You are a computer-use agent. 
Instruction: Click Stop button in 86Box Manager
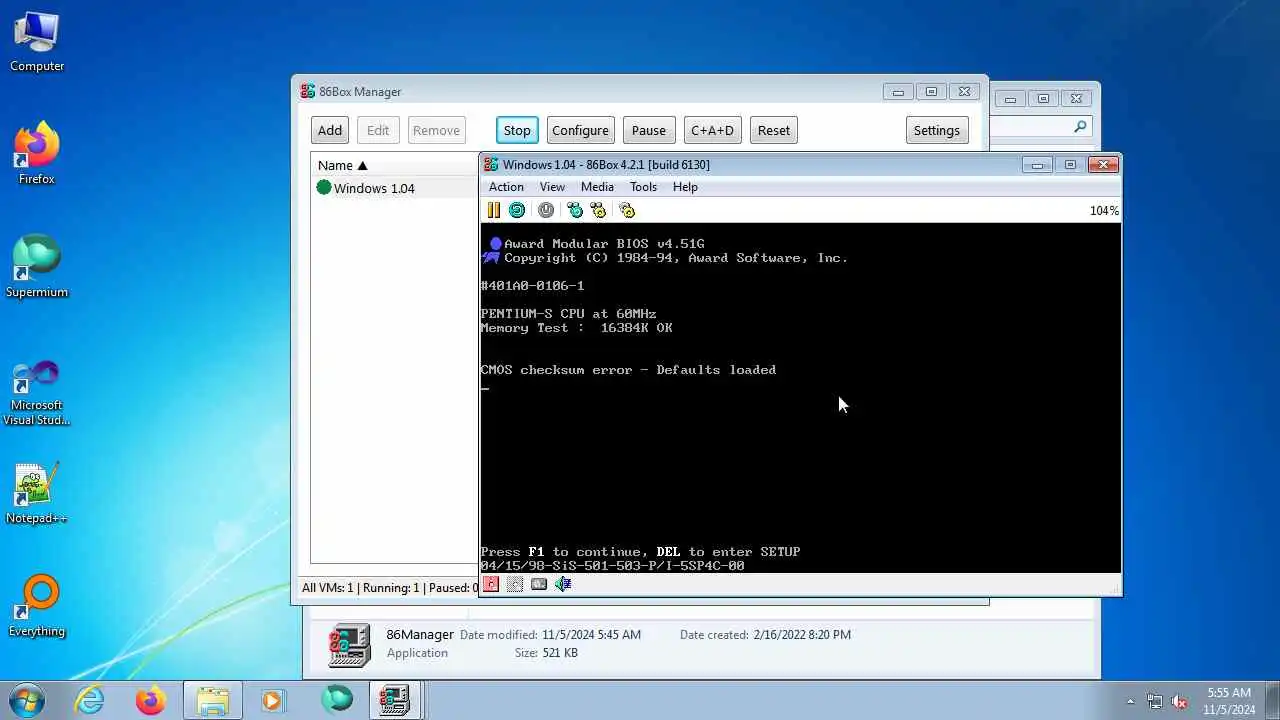click(x=517, y=130)
